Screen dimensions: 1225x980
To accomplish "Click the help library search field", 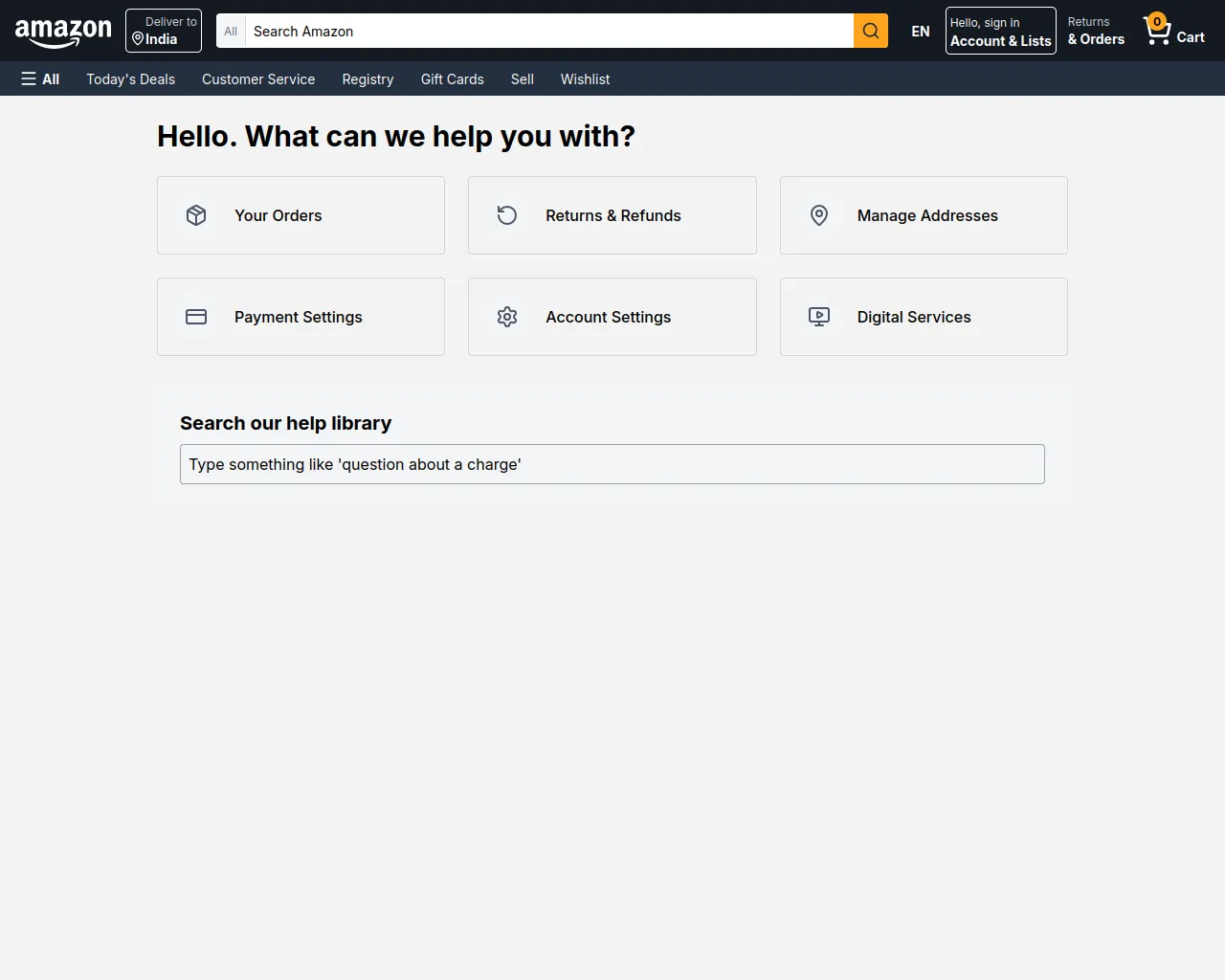I will (612, 464).
